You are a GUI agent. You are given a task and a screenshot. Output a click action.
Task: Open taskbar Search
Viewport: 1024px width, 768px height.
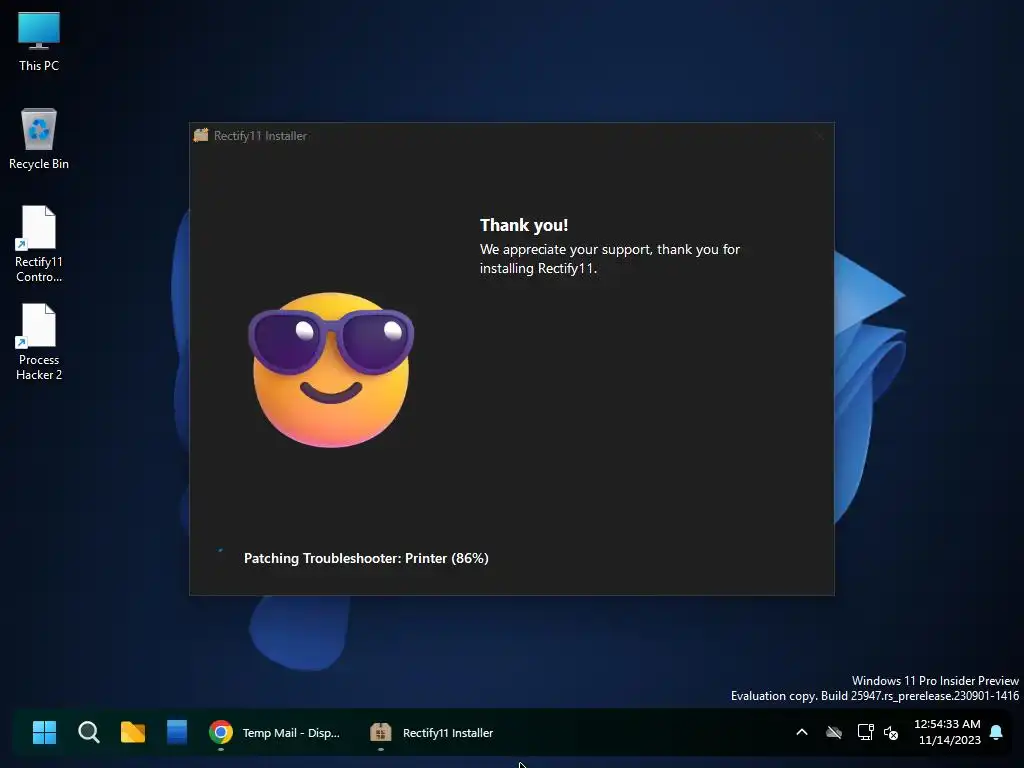89,732
